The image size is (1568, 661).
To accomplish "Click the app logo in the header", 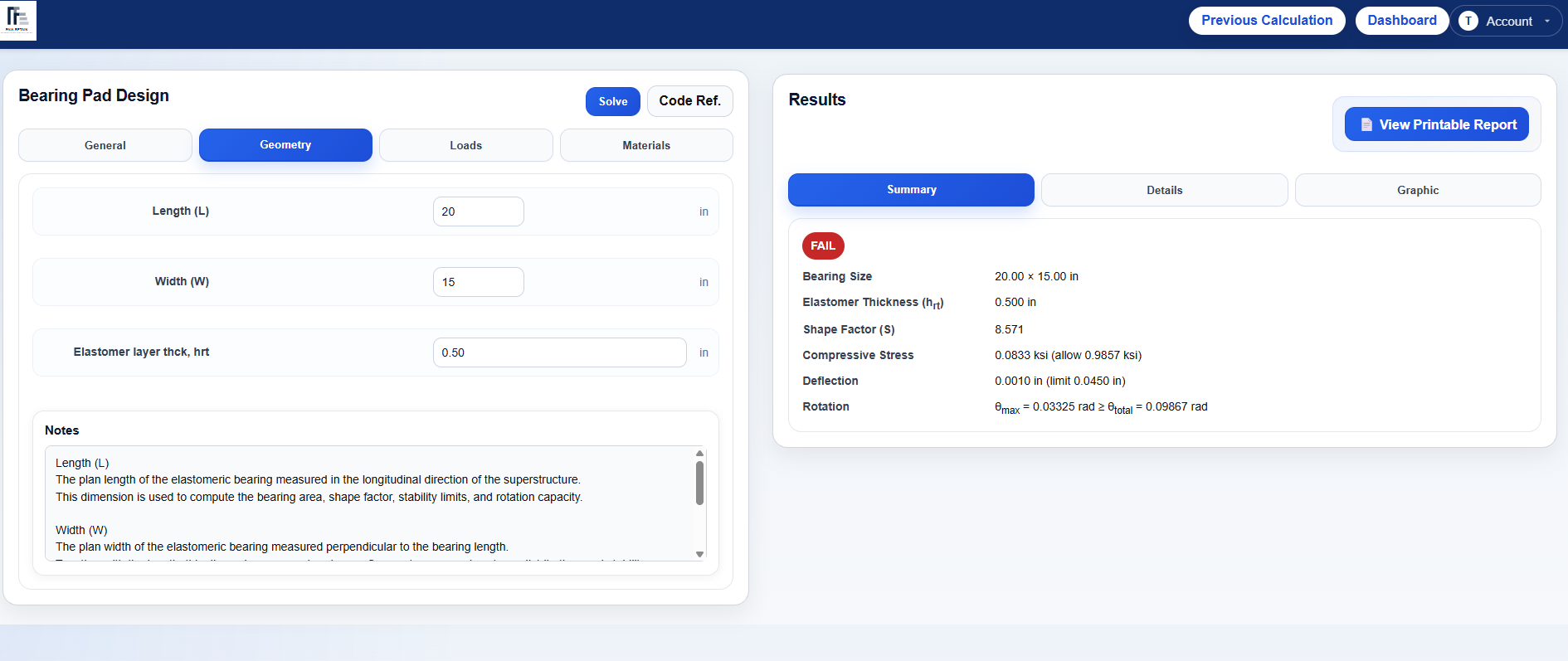I will point(18,20).
